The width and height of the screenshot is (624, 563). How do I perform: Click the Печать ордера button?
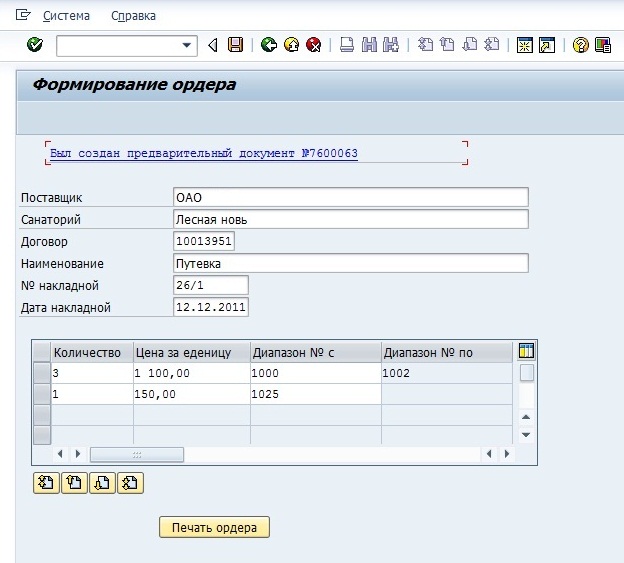(214, 528)
